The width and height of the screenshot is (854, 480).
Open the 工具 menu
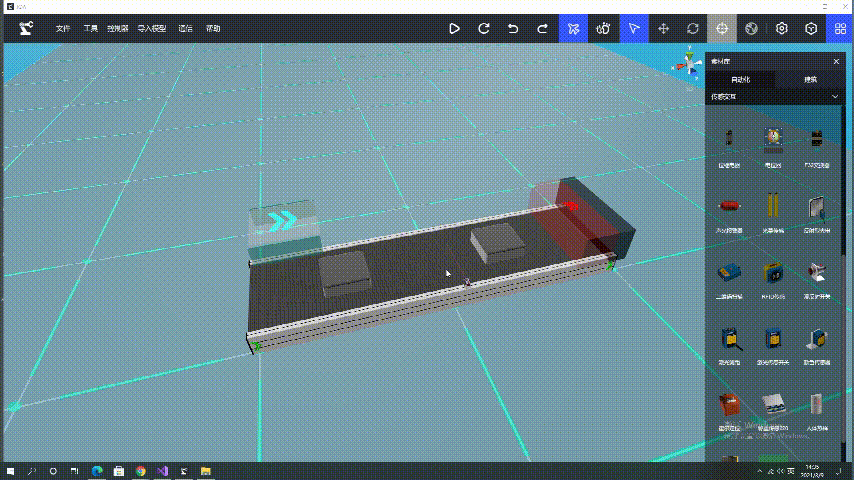tap(90, 28)
